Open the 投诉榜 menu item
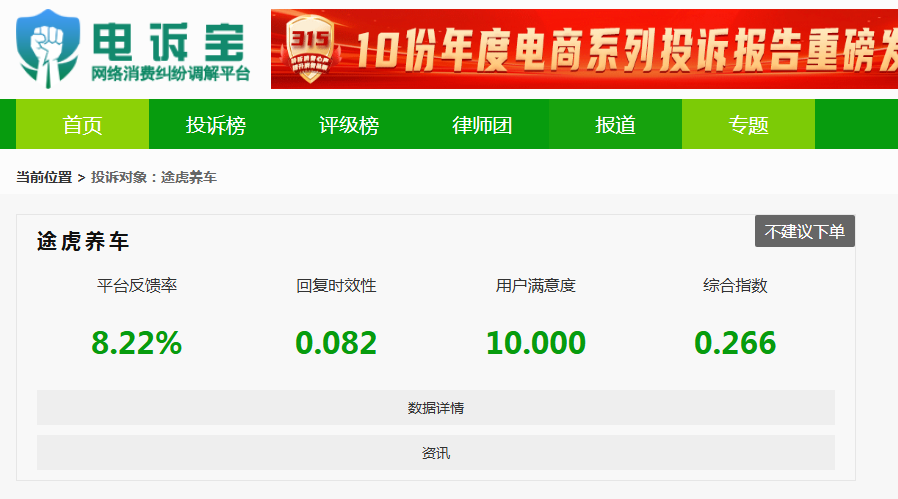The width and height of the screenshot is (898, 499). [215, 124]
